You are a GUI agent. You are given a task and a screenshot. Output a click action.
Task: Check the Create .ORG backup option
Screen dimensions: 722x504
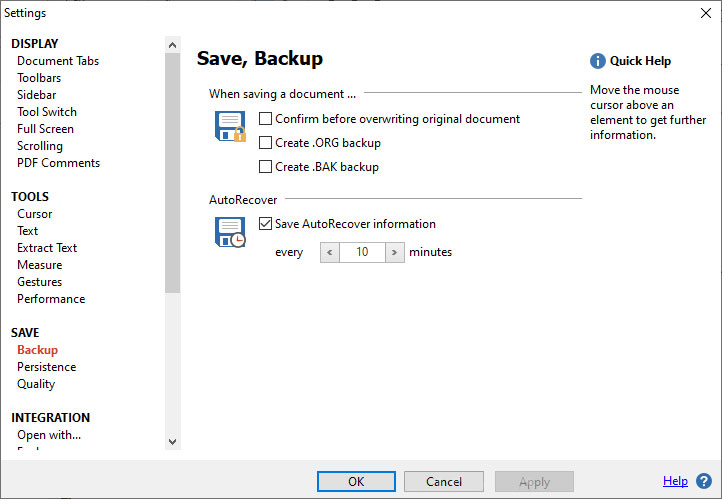click(x=266, y=143)
